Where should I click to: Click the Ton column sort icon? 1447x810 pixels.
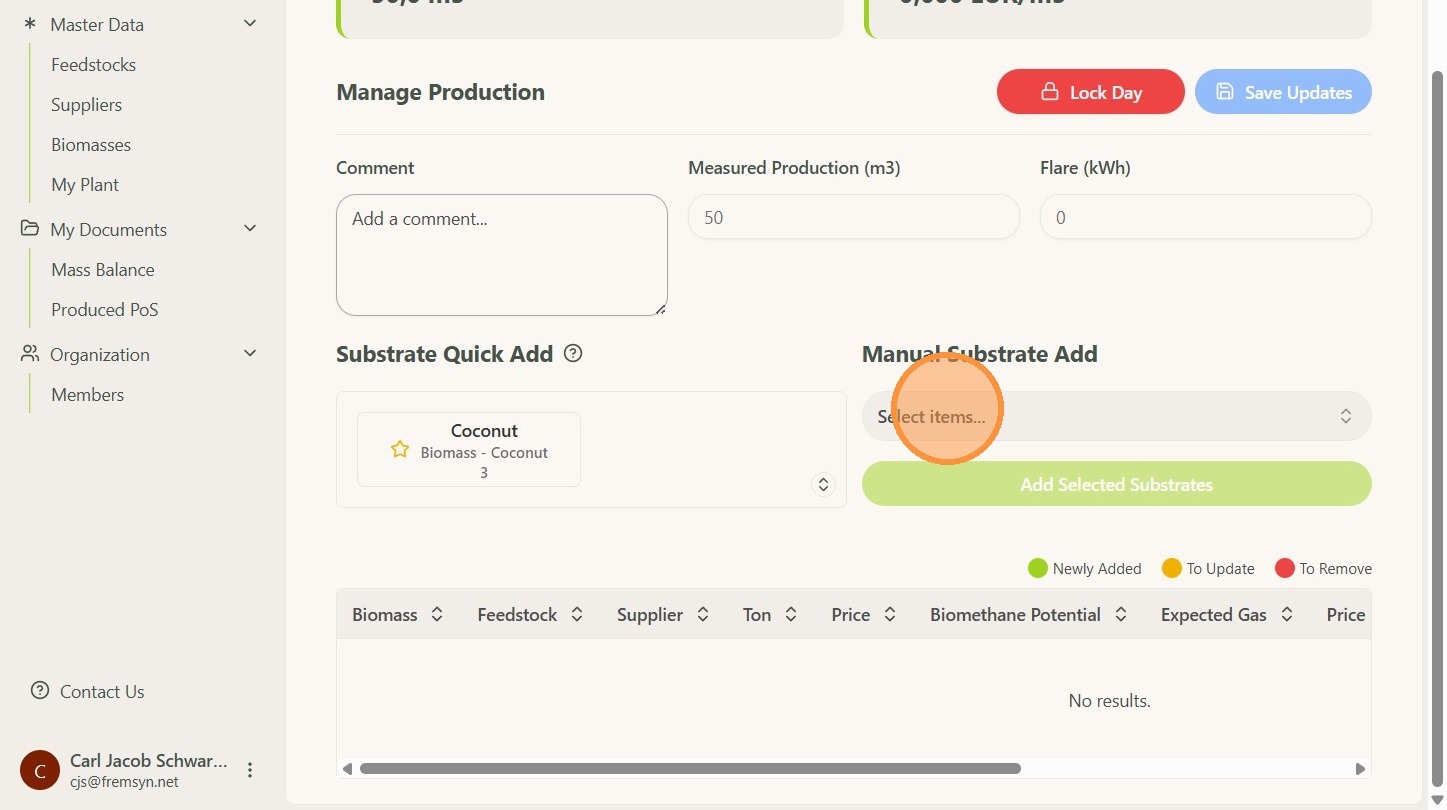pos(791,615)
